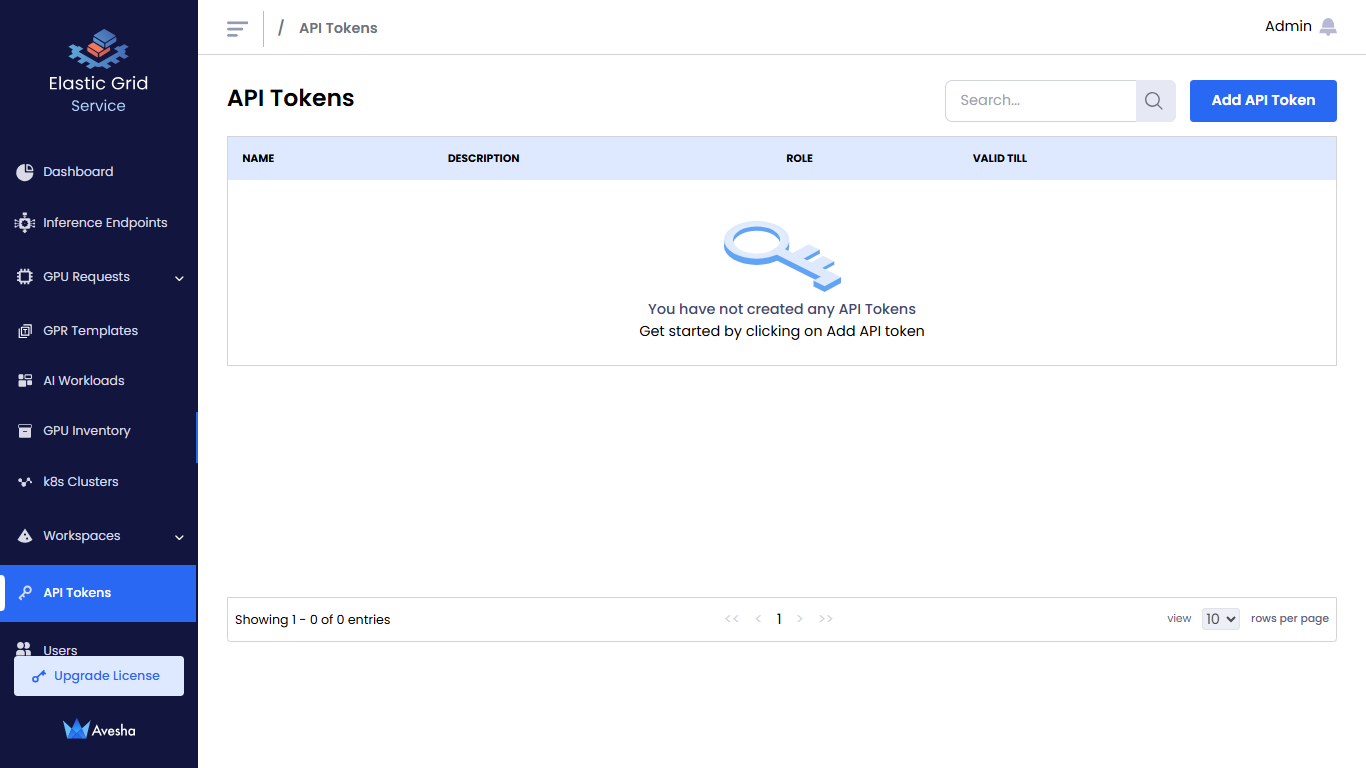This screenshot has width=1366, height=768.
Task: Click into the Search input field
Action: tap(1040, 101)
